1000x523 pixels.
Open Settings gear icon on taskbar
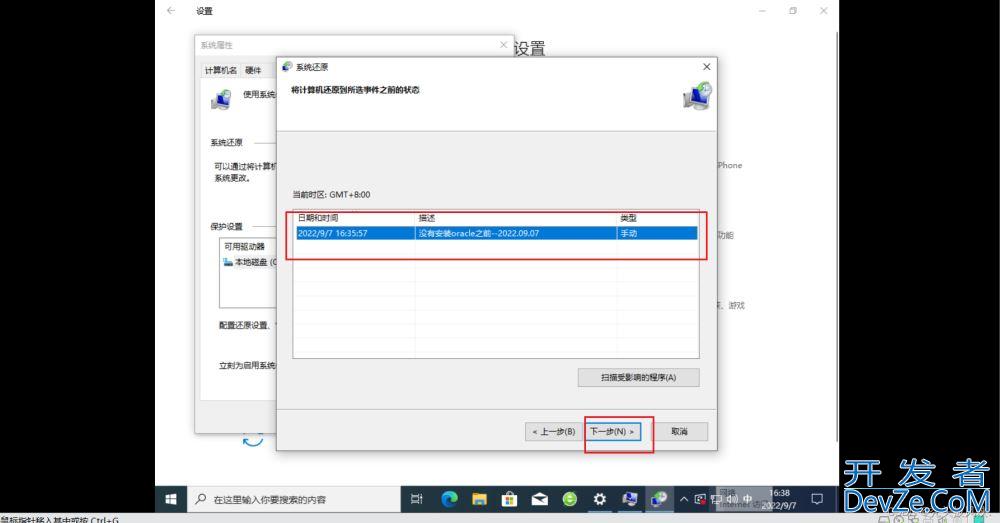(599, 499)
